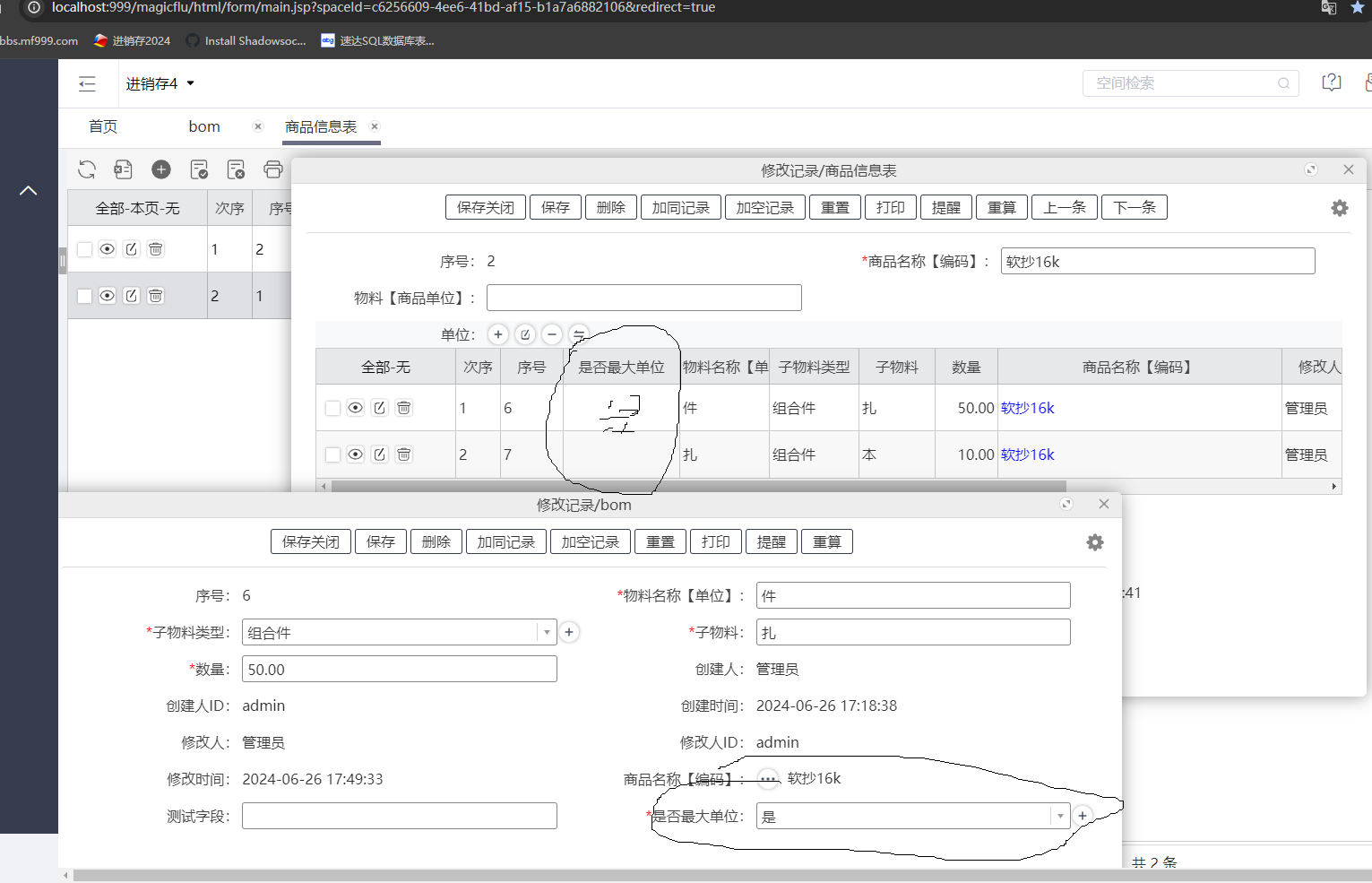Click 删除 in 商品信息表 dialog
Image resolution: width=1372 pixels, height=883 pixels.
tap(611, 207)
